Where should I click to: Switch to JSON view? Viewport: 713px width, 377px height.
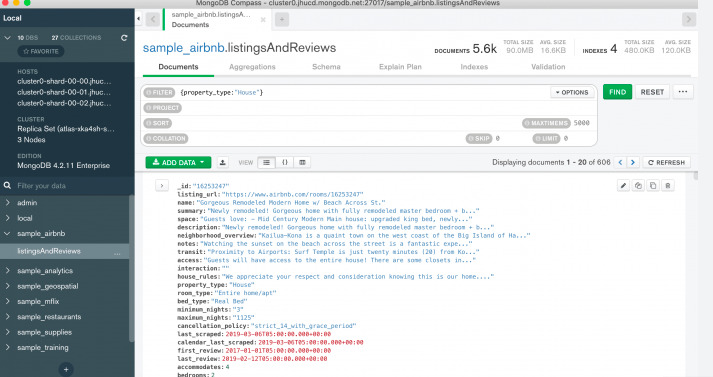(285, 162)
